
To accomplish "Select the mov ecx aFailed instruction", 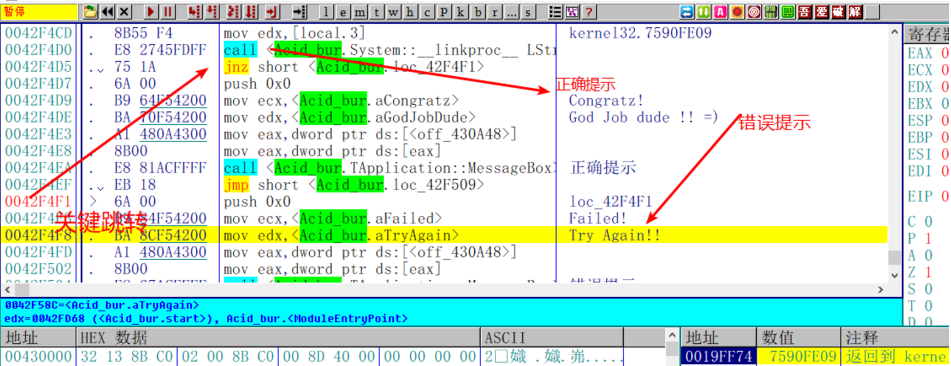I will [333, 218].
